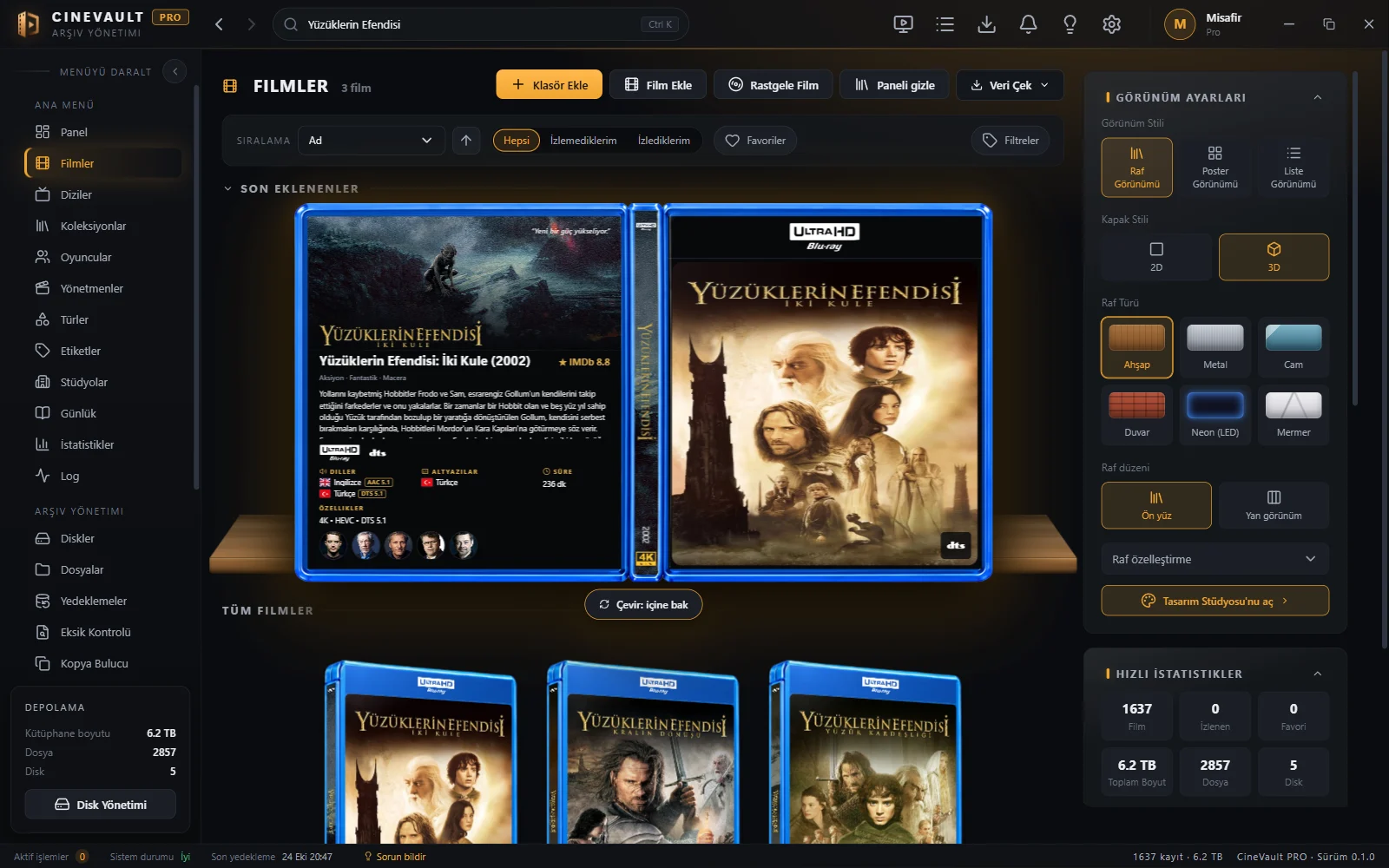Image resolution: width=1389 pixels, height=868 pixels.
Task: Select Poster Görünümü view style
Action: [x=1215, y=168]
